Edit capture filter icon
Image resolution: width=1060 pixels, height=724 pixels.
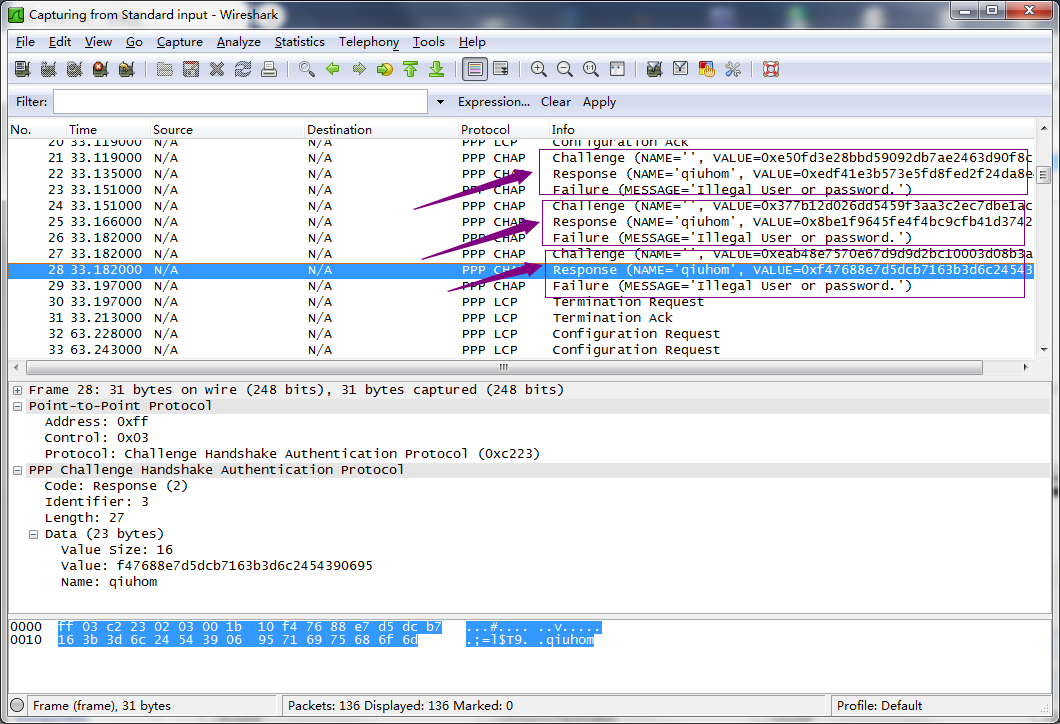pyautogui.click(x=654, y=69)
